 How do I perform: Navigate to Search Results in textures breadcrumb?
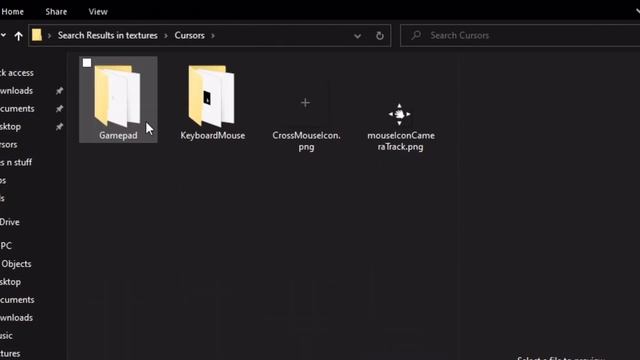click(x=107, y=36)
